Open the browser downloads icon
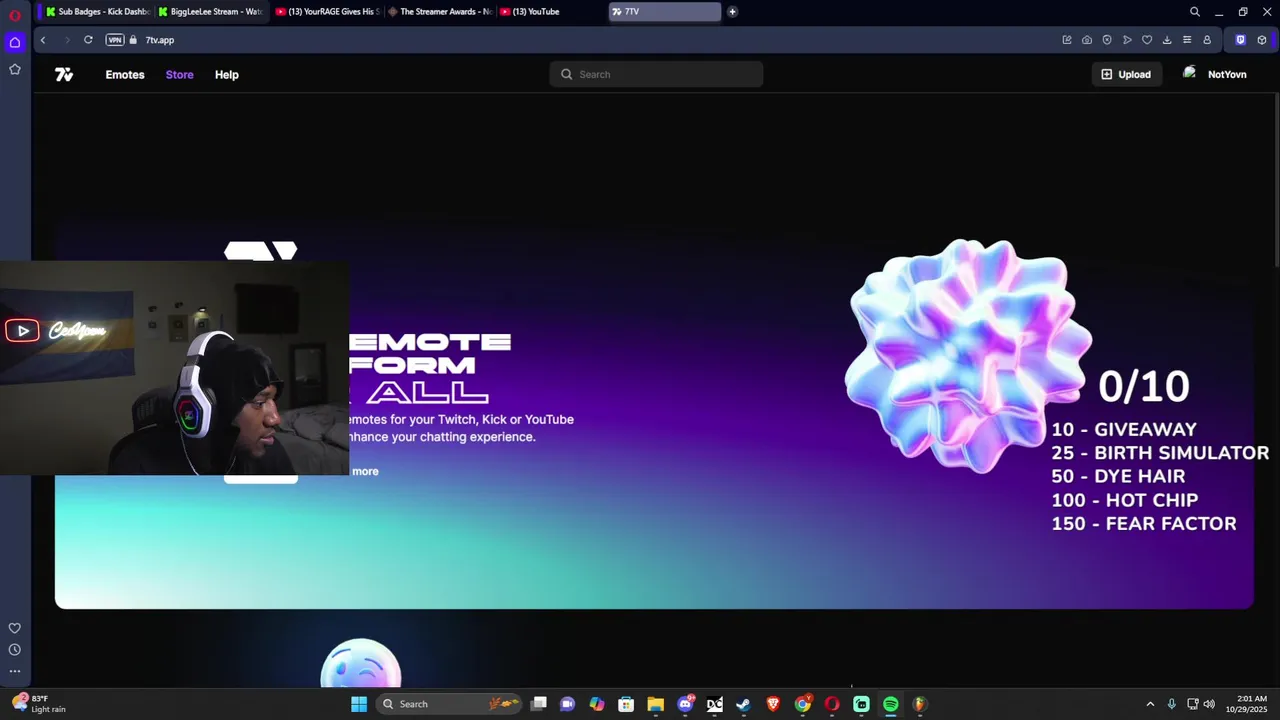Screen dimensions: 1280x720 pyautogui.click(x=1167, y=40)
